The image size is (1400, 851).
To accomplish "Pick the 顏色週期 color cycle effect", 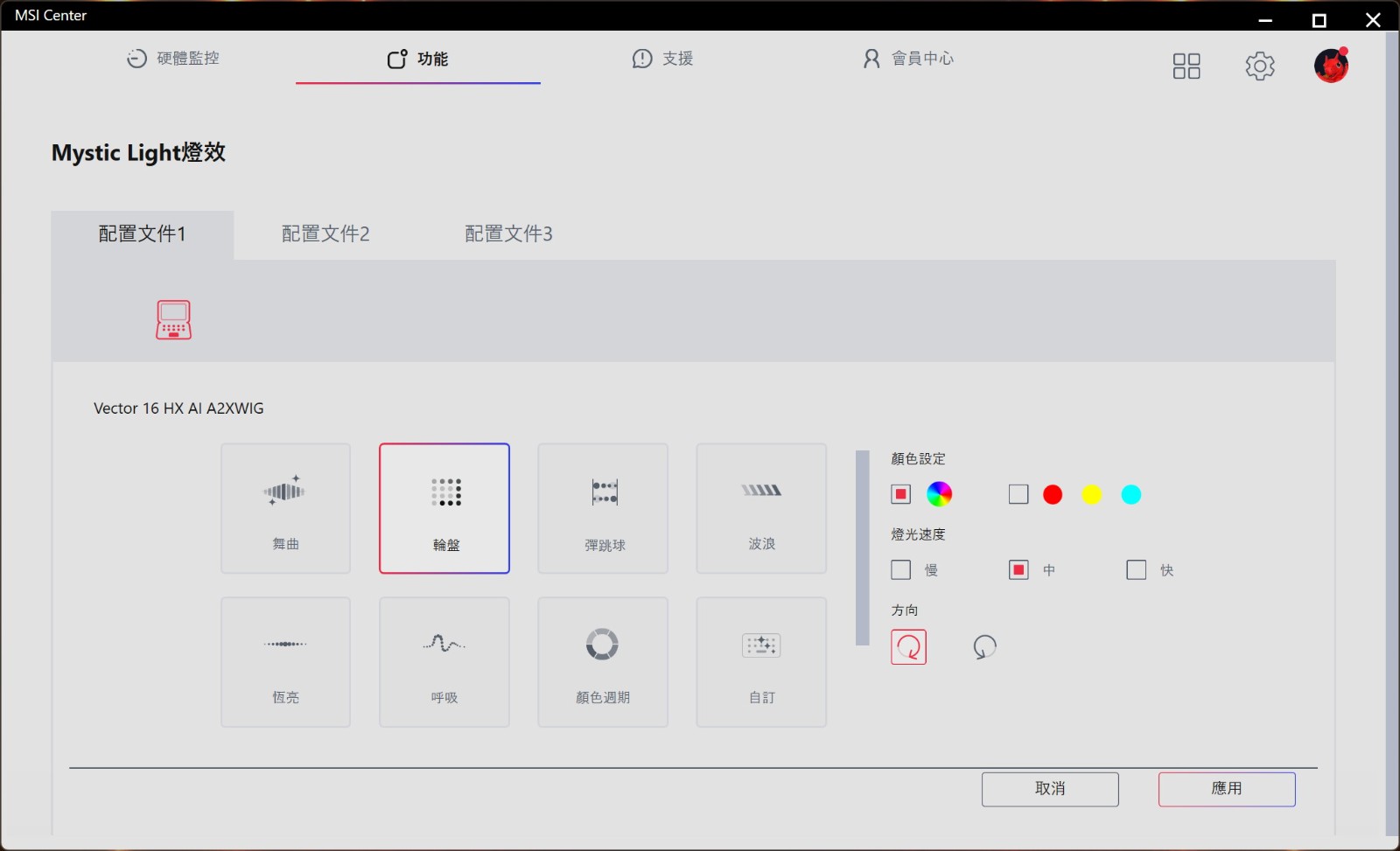I will [603, 662].
